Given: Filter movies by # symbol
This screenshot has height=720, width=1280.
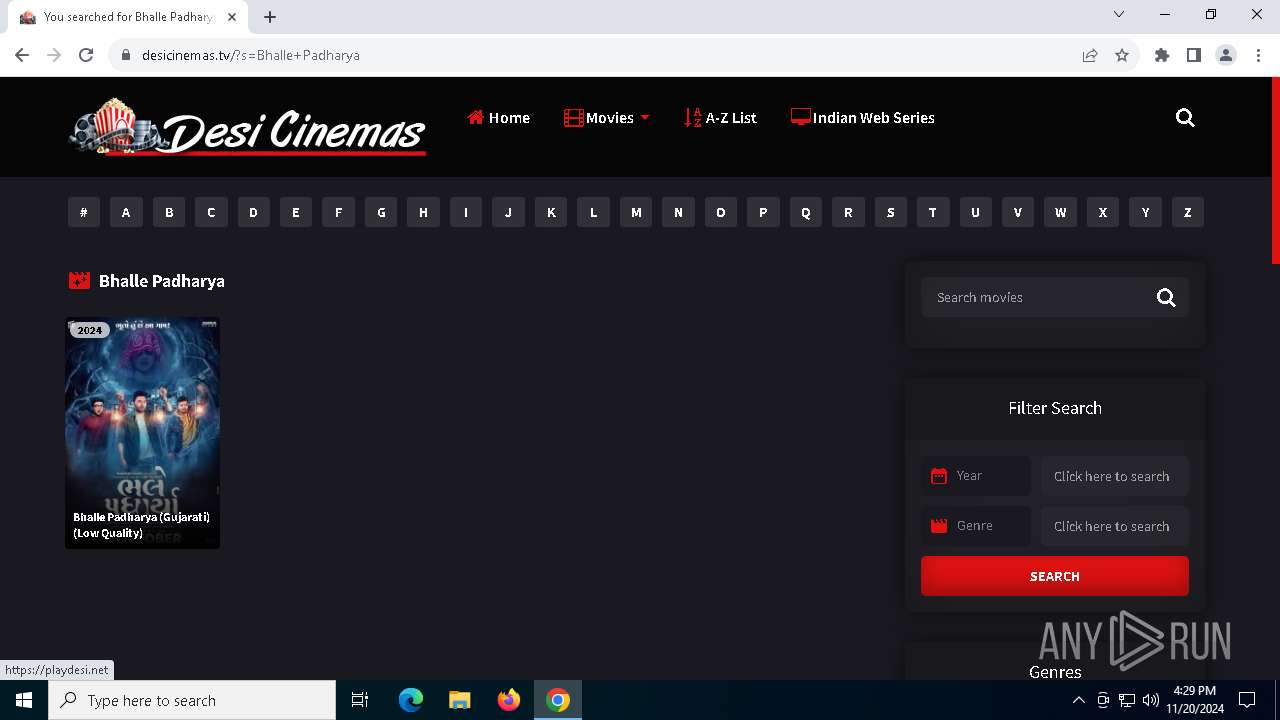Looking at the screenshot, I should (84, 212).
